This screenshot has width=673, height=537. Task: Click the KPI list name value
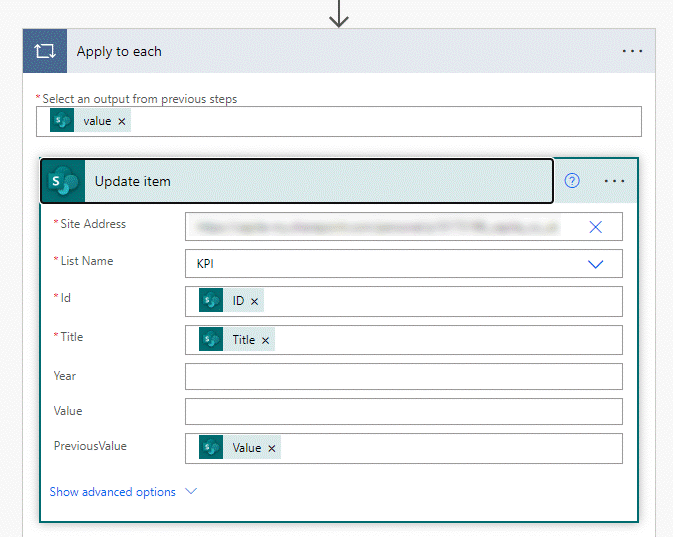(x=205, y=264)
